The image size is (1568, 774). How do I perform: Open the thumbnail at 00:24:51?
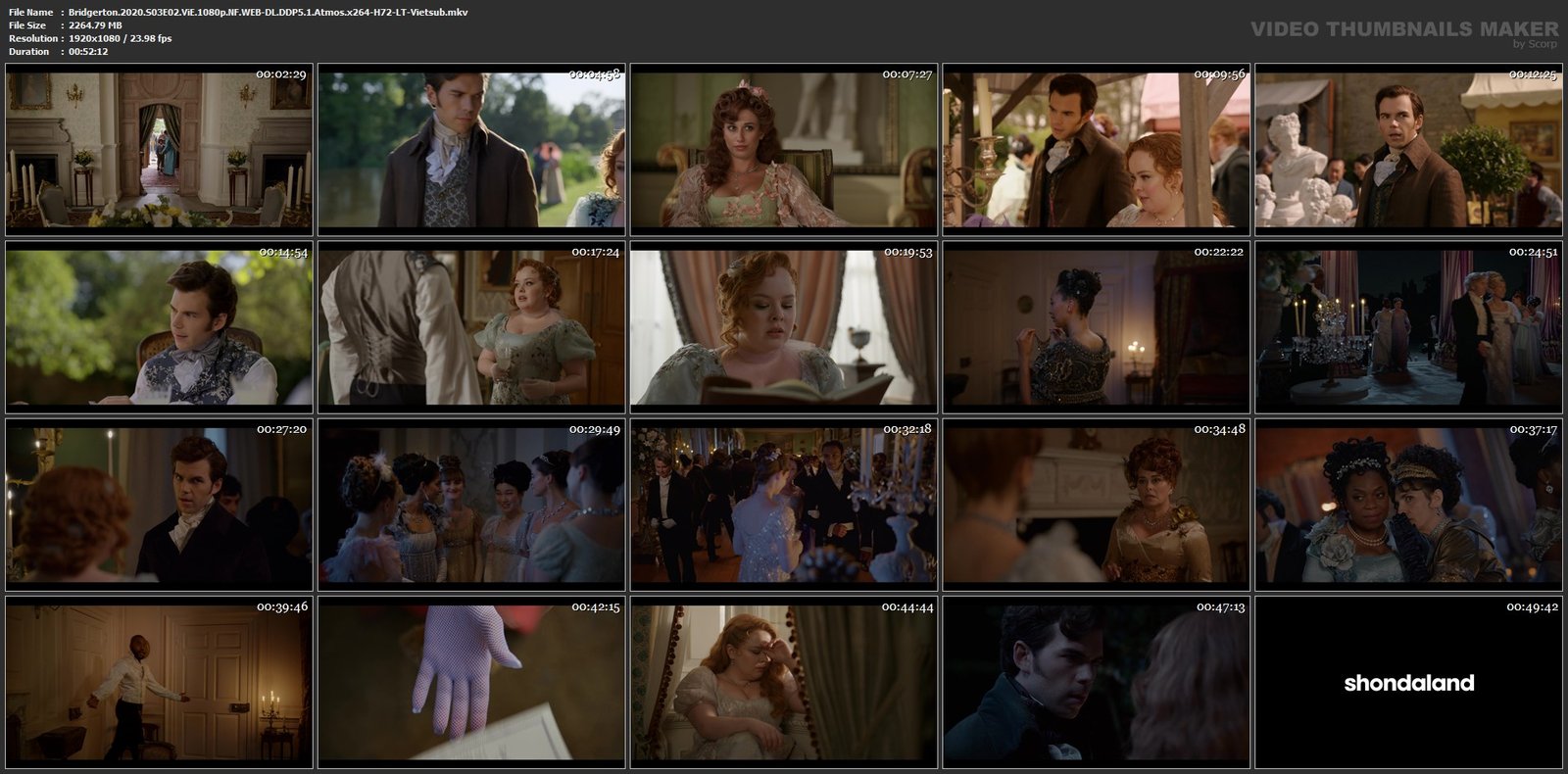pos(1409,327)
